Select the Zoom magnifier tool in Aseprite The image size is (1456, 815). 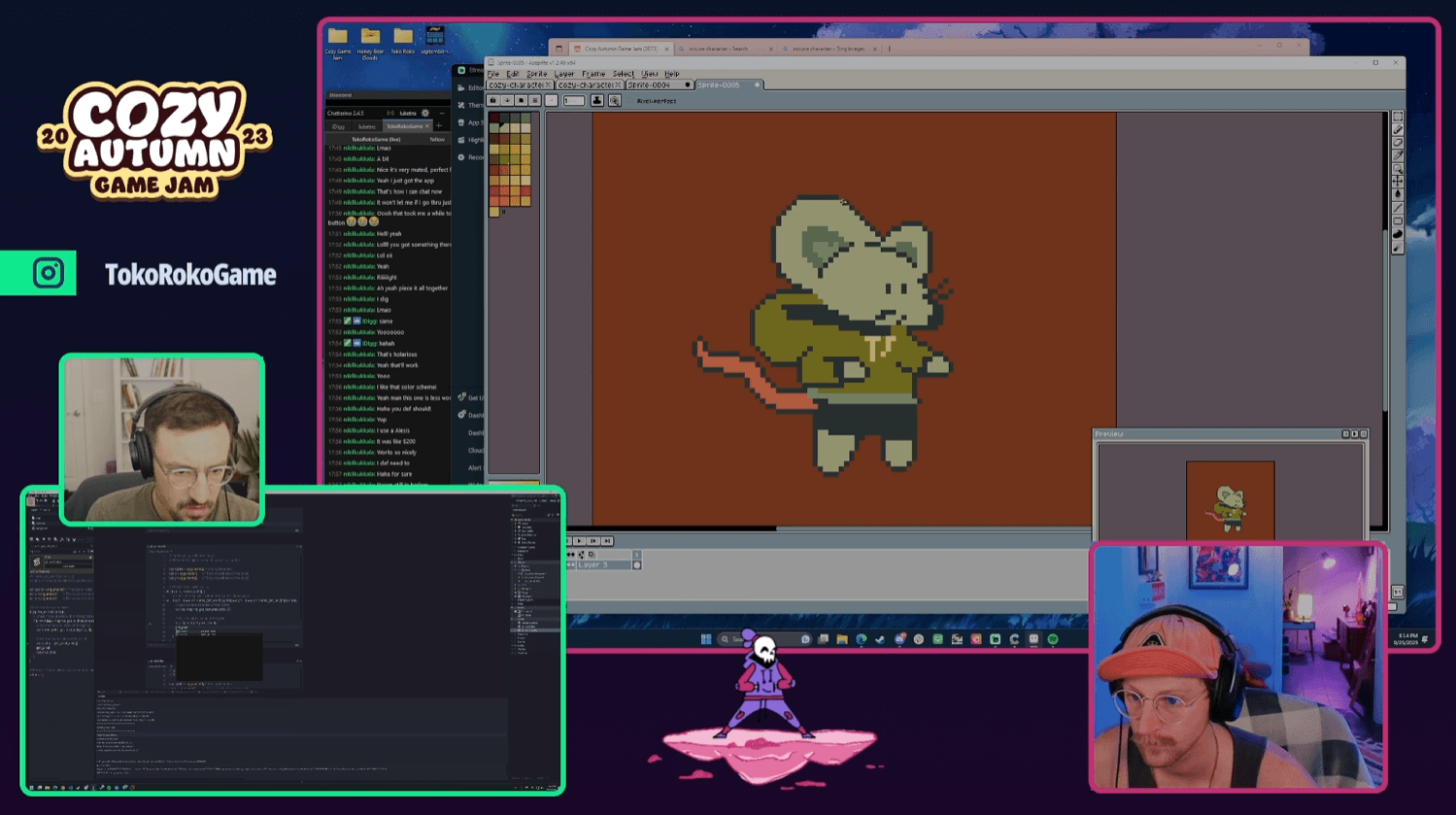click(1398, 169)
